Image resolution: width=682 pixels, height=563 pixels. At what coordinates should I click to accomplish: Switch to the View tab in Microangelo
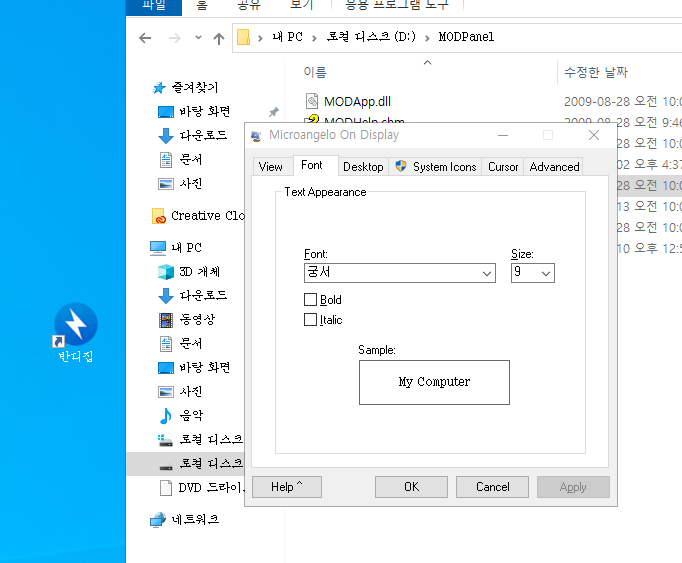click(x=271, y=167)
